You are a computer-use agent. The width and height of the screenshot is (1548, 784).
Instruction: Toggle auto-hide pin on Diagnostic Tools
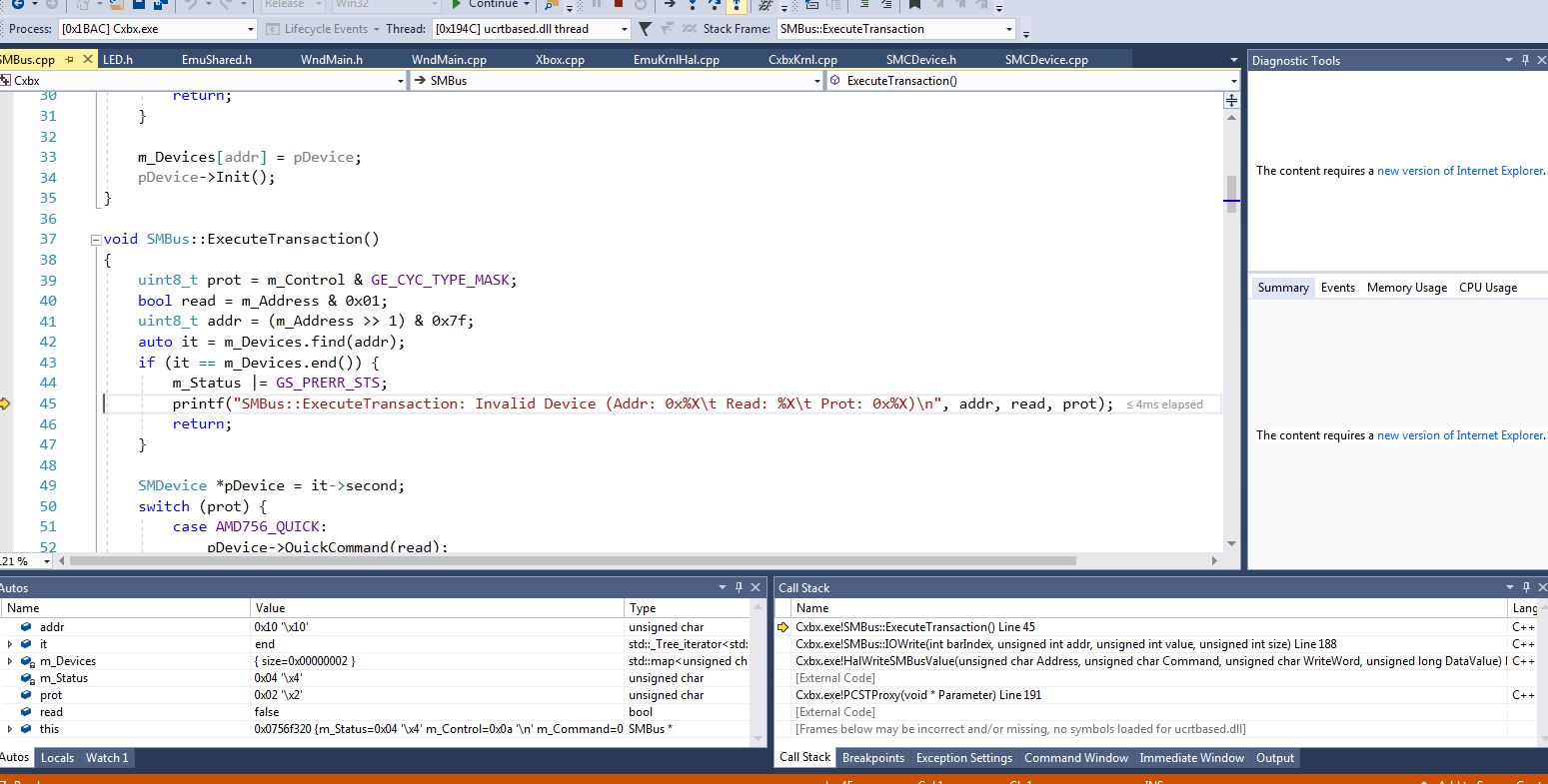click(1526, 60)
